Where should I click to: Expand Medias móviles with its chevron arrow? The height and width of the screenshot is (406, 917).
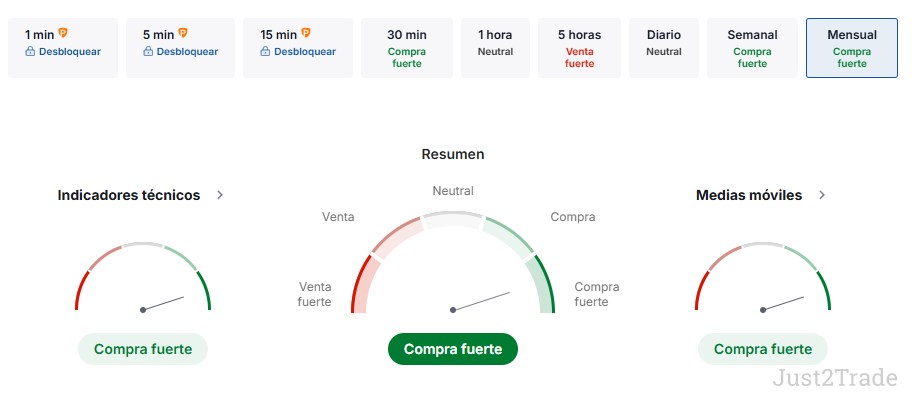coord(822,195)
